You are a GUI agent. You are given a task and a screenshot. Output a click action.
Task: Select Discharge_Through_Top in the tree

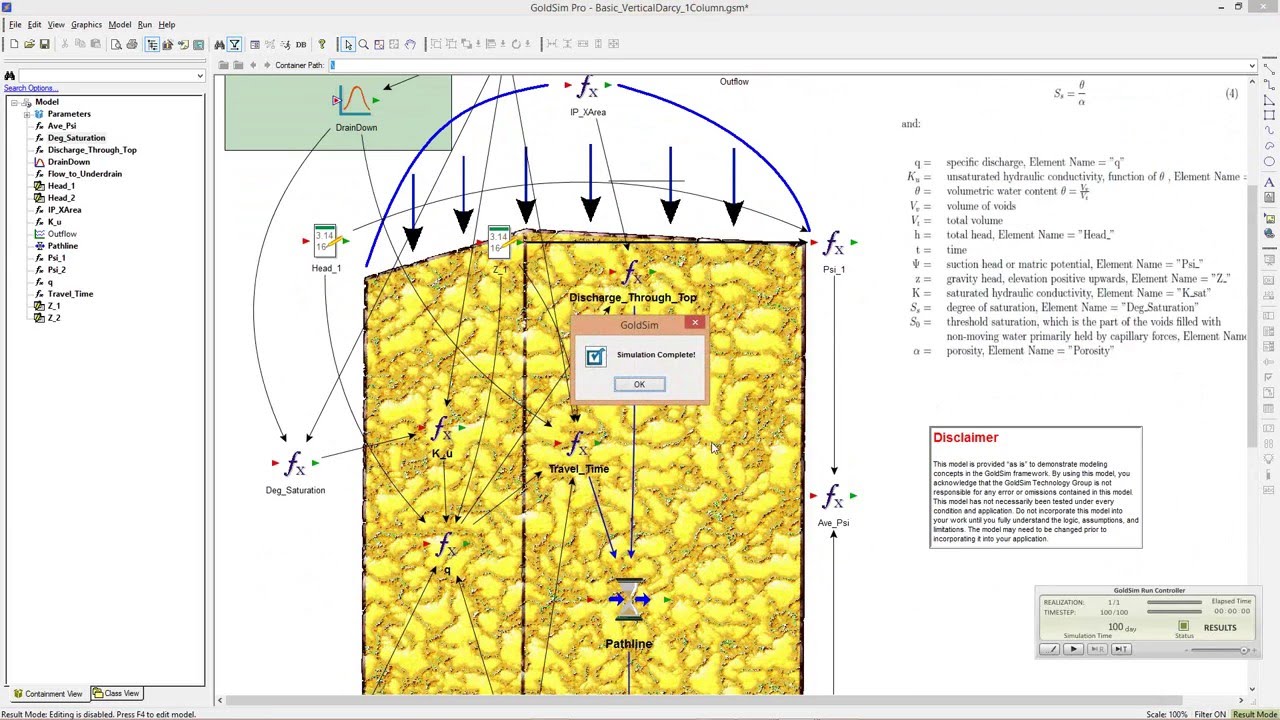(92, 150)
